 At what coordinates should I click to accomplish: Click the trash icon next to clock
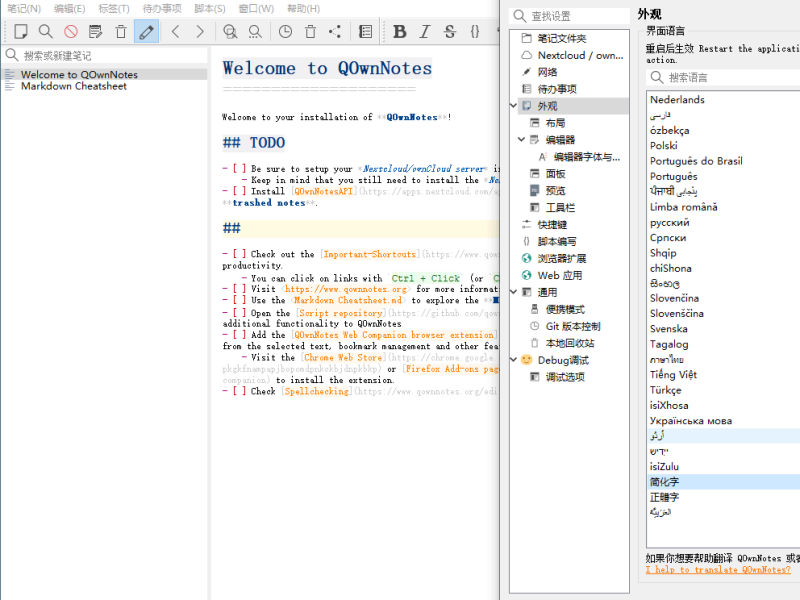coord(310,32)
